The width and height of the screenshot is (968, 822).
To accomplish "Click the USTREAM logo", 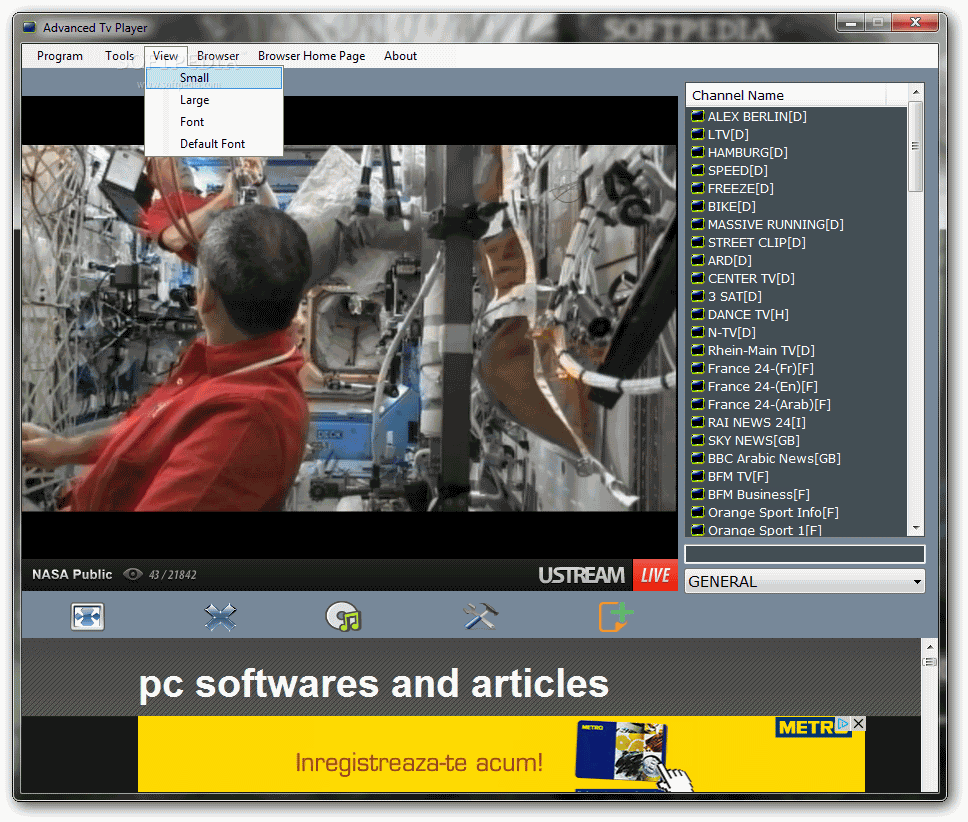I will (x=582, y=575).
